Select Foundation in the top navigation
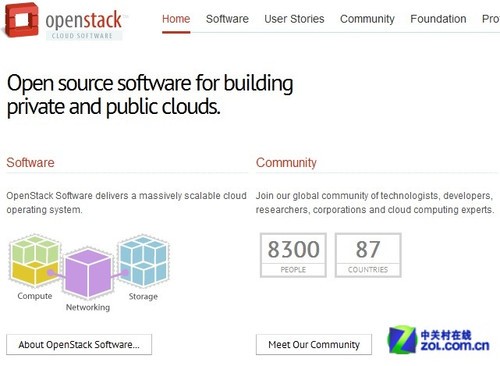 (438, 19)
